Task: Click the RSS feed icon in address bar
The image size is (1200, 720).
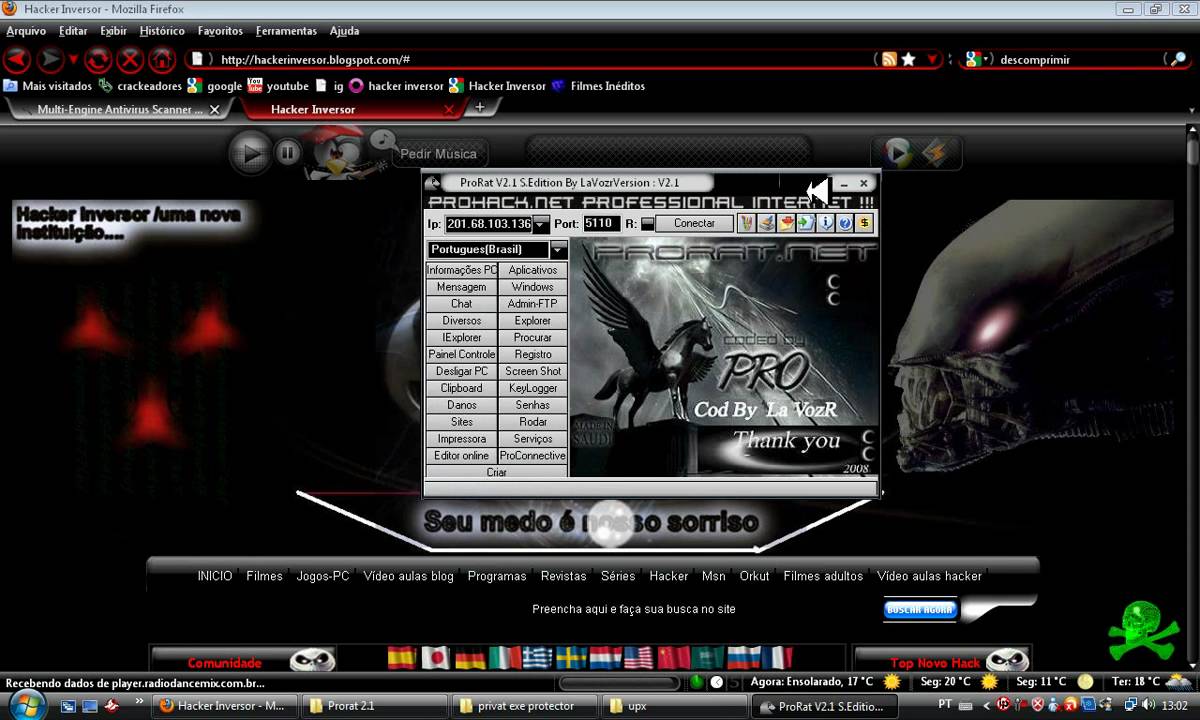Action: [888, 59]
